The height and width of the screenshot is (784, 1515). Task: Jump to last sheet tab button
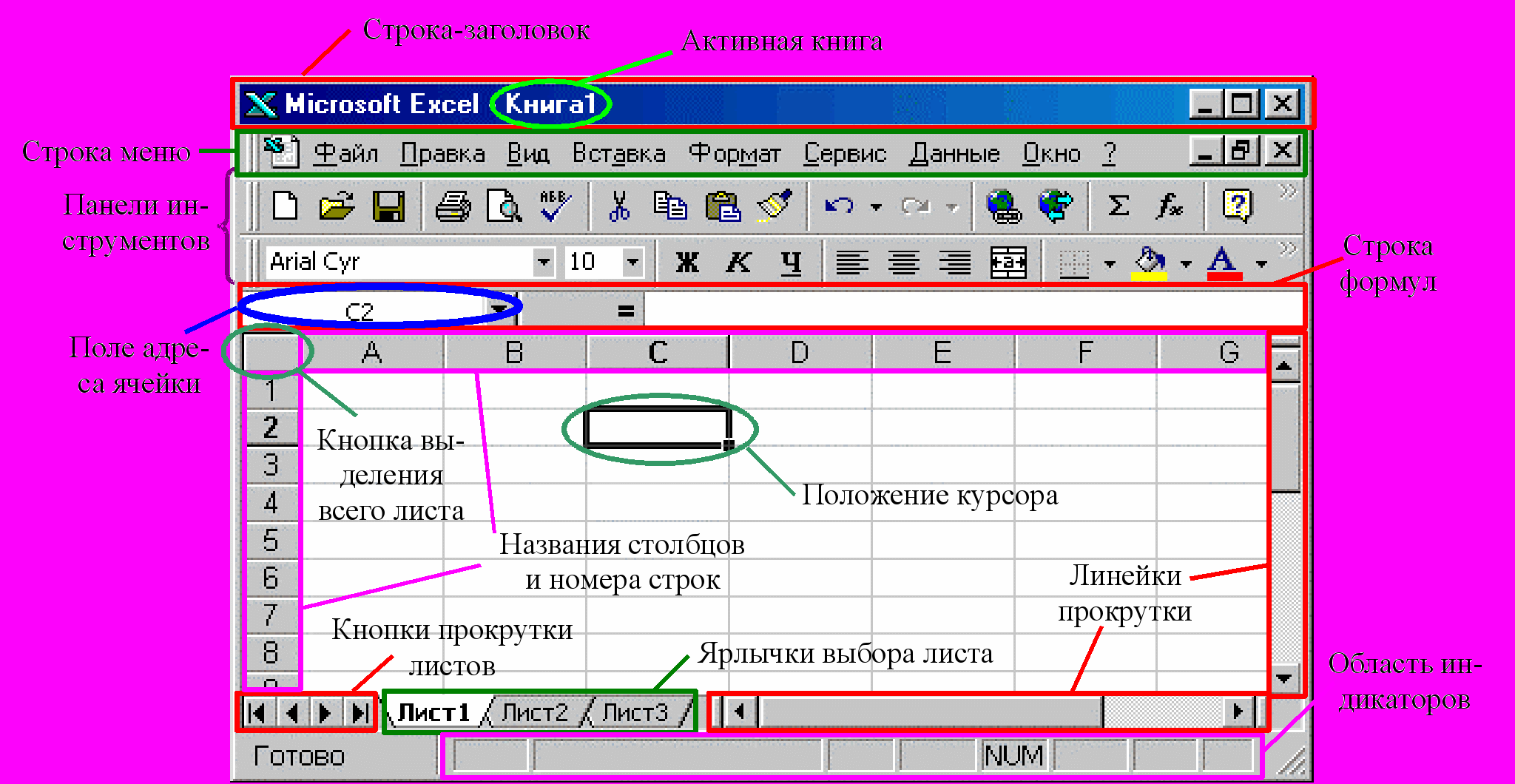[x=360, y=713]
